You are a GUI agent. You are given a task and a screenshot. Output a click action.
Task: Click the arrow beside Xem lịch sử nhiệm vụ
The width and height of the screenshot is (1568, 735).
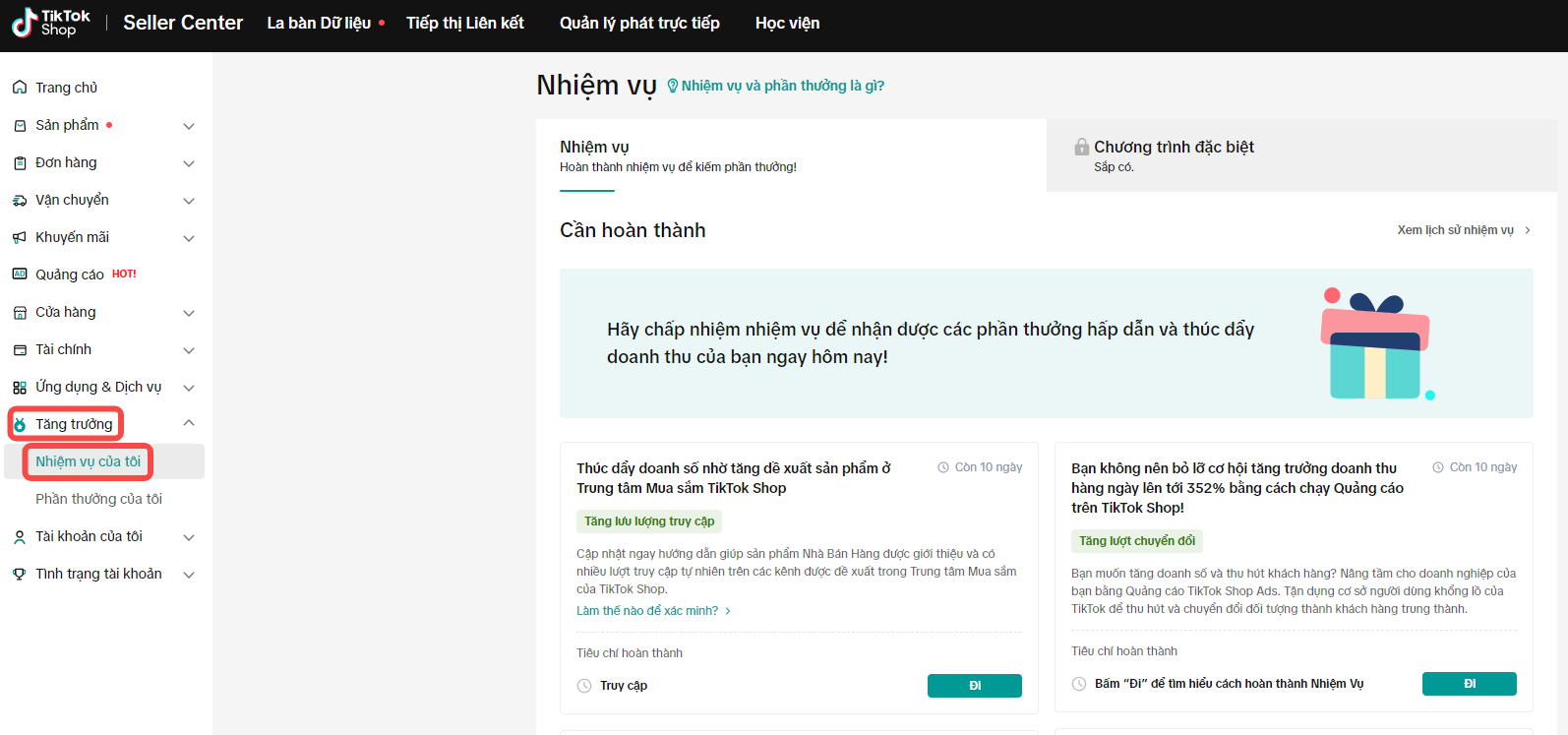click(1528, 230)
